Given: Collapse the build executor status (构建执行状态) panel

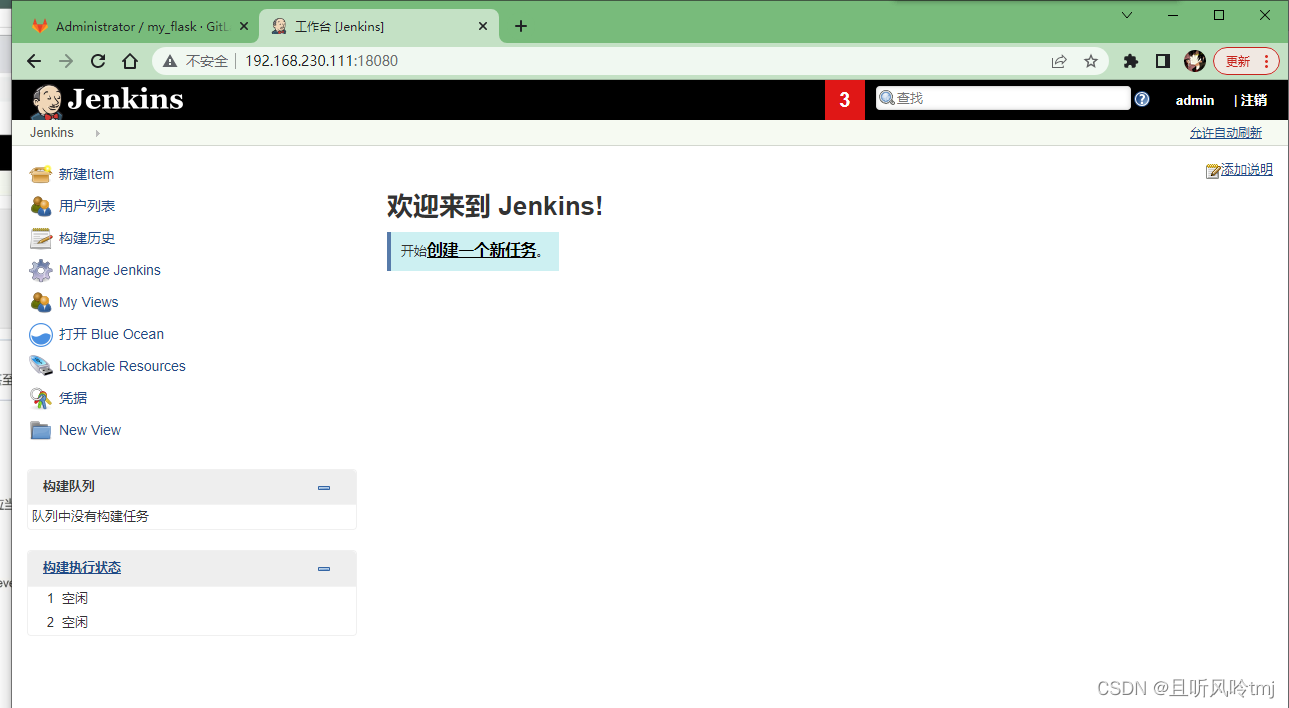Looking at the screenshot, I should click(324, 569).
